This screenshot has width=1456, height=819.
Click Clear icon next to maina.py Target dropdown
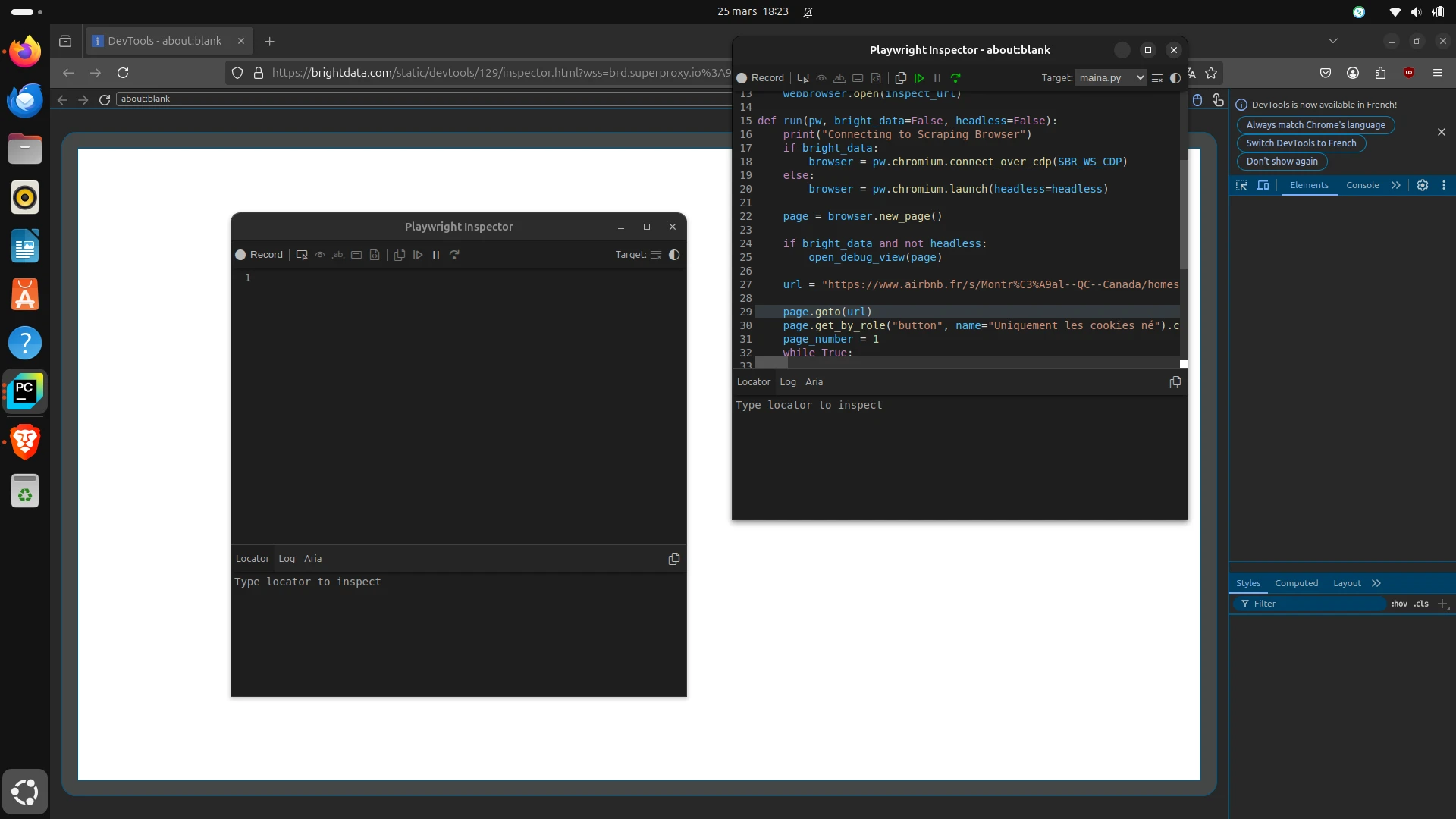coord(1157,78)
